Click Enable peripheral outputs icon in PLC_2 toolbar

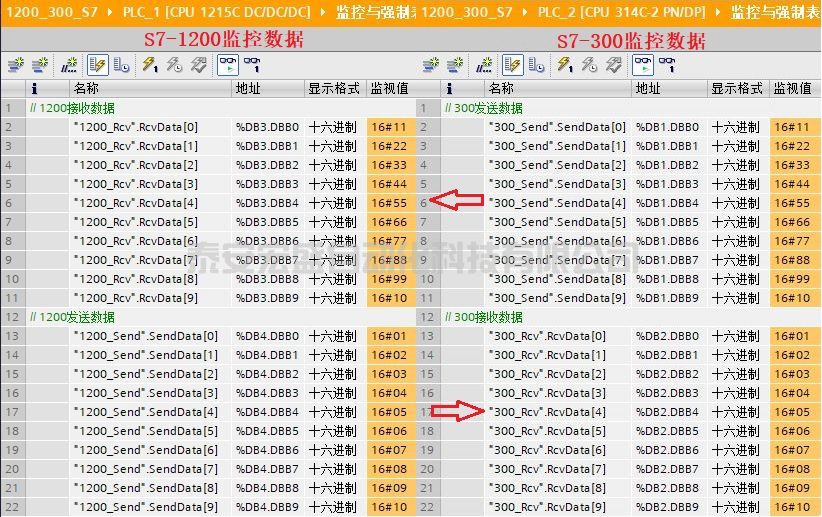(x=614, y=65)
